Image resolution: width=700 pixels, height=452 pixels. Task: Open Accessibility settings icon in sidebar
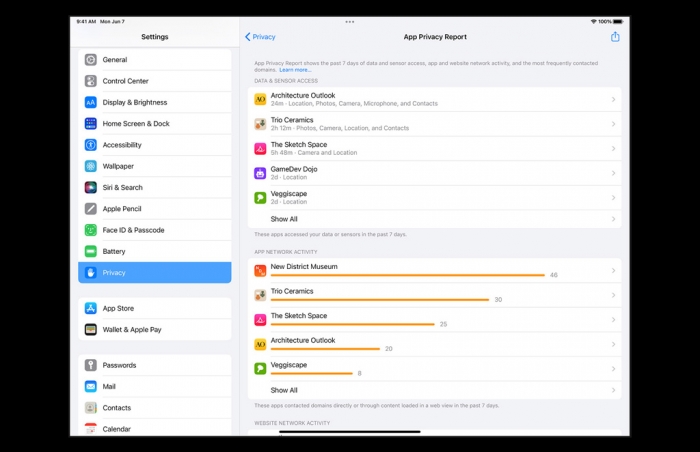click(91, 145)
